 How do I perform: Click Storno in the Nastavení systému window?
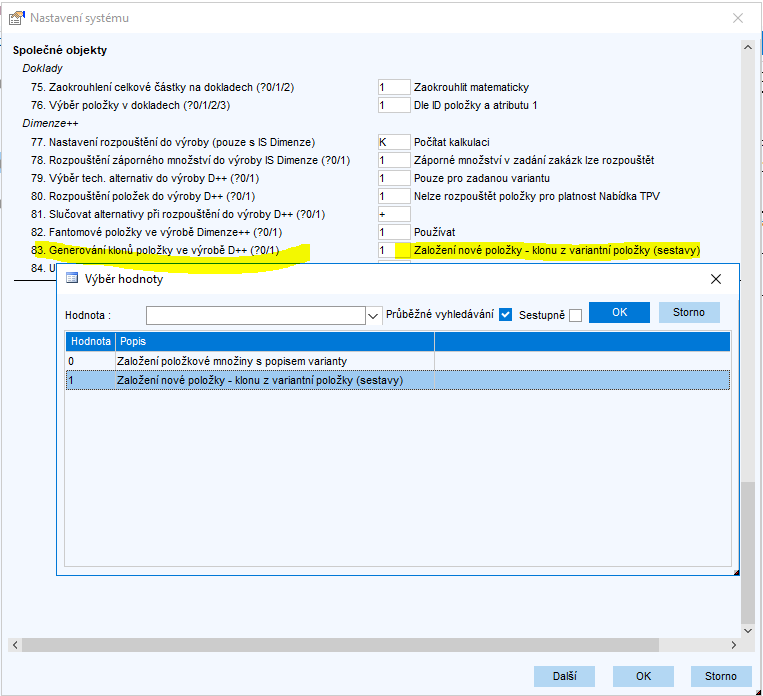tap(720, 676)
